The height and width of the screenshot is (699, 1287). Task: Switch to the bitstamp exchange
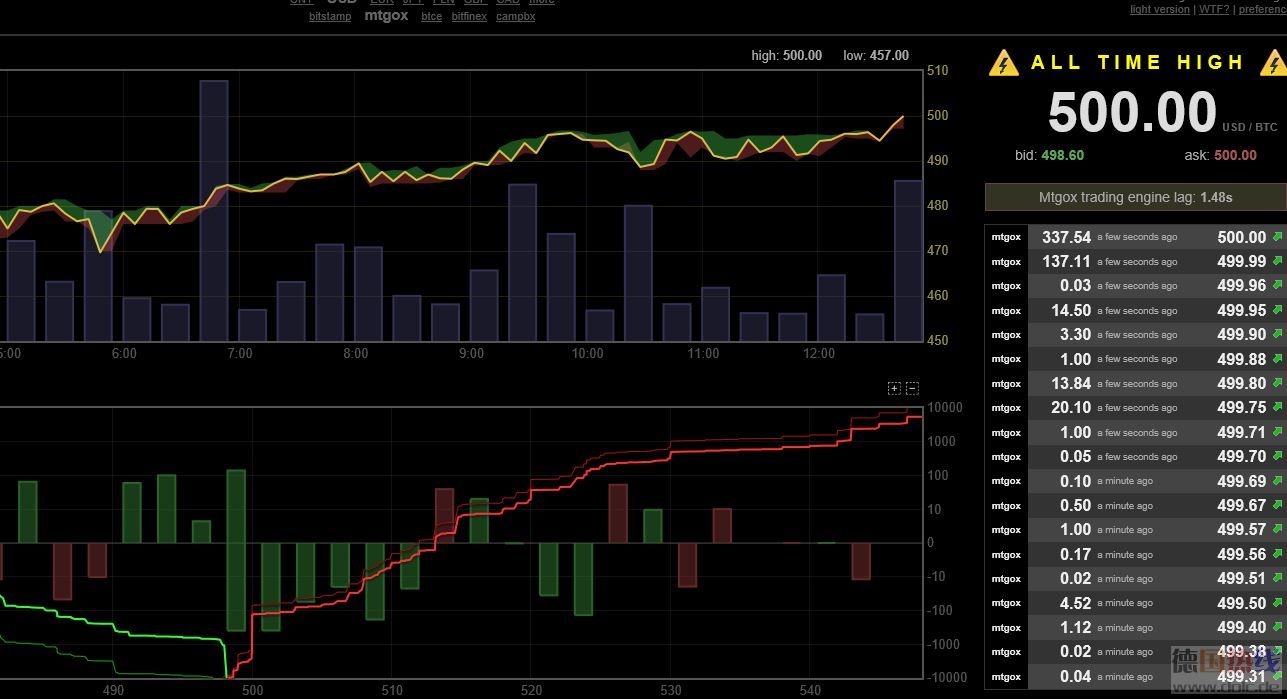[x=330, y=17]
